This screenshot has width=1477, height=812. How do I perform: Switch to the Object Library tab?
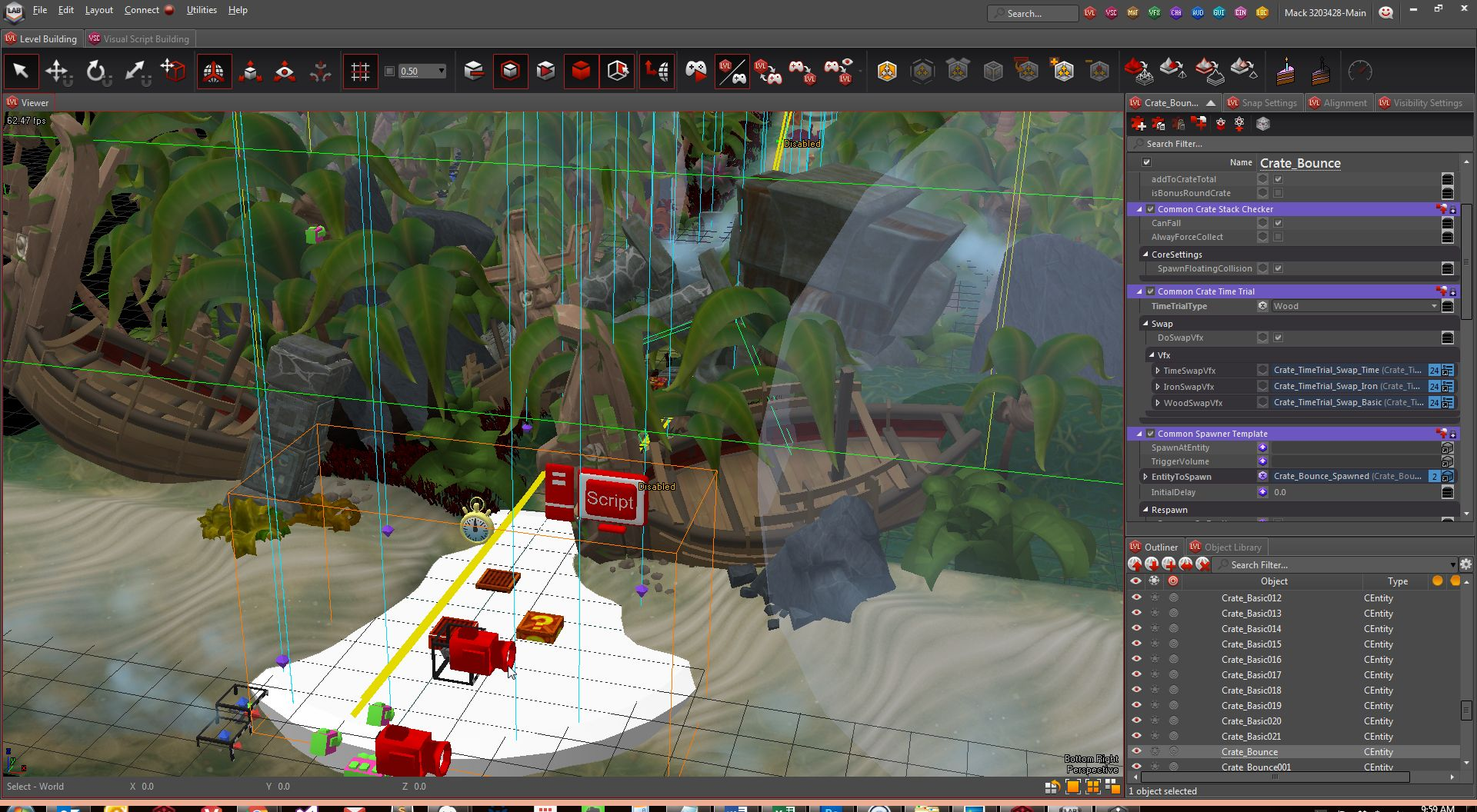click(1232, 547)
